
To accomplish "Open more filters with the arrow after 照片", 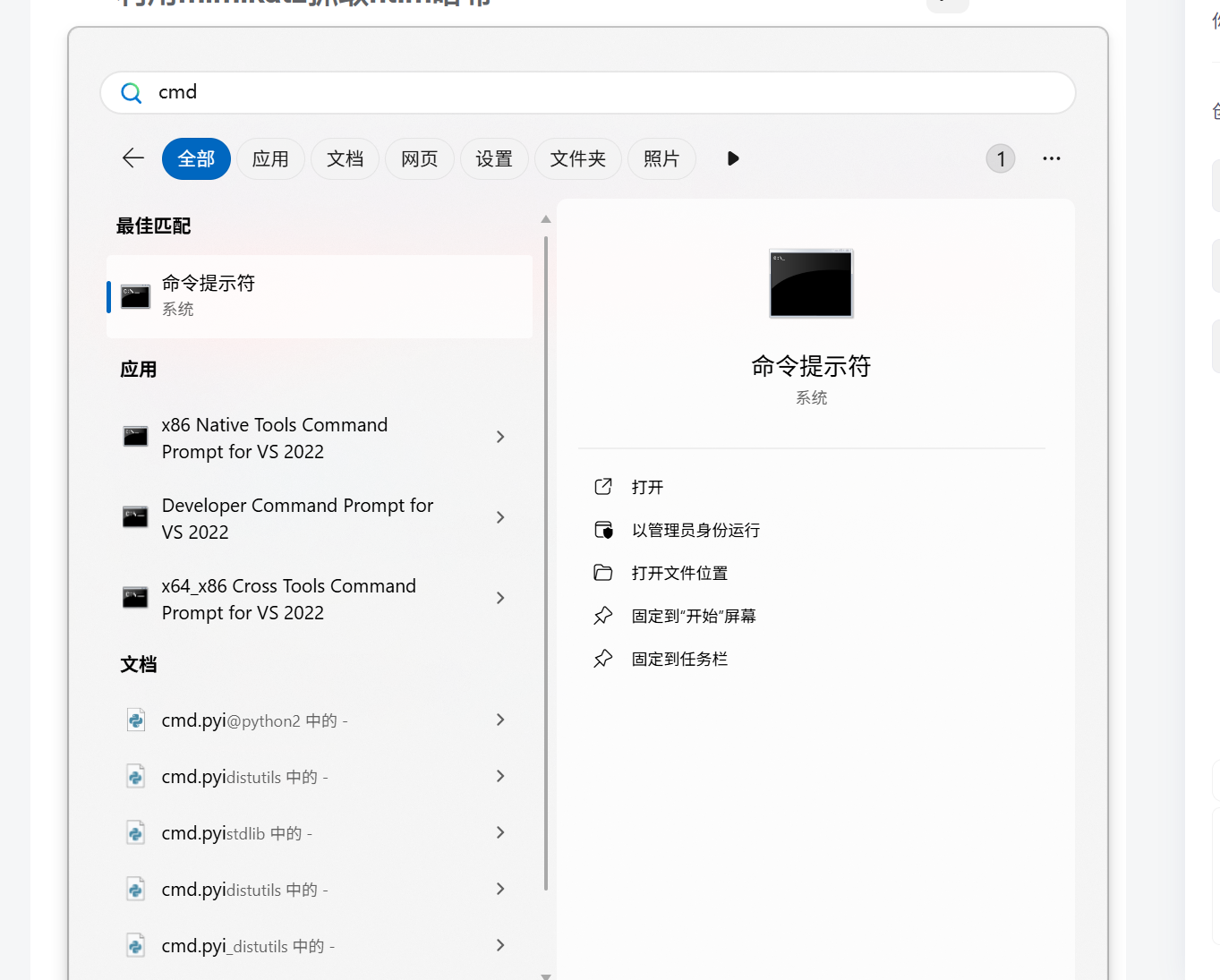I will tap(732, 158).
